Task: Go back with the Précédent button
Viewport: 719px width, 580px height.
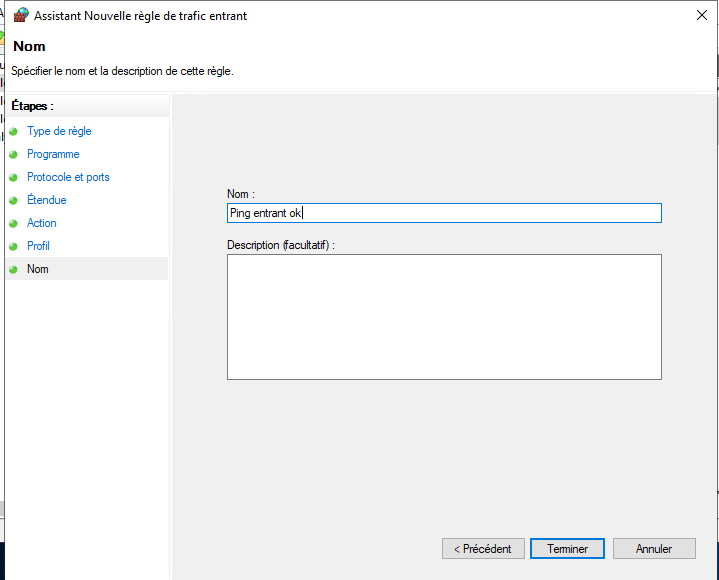Action: pos(483,549)
